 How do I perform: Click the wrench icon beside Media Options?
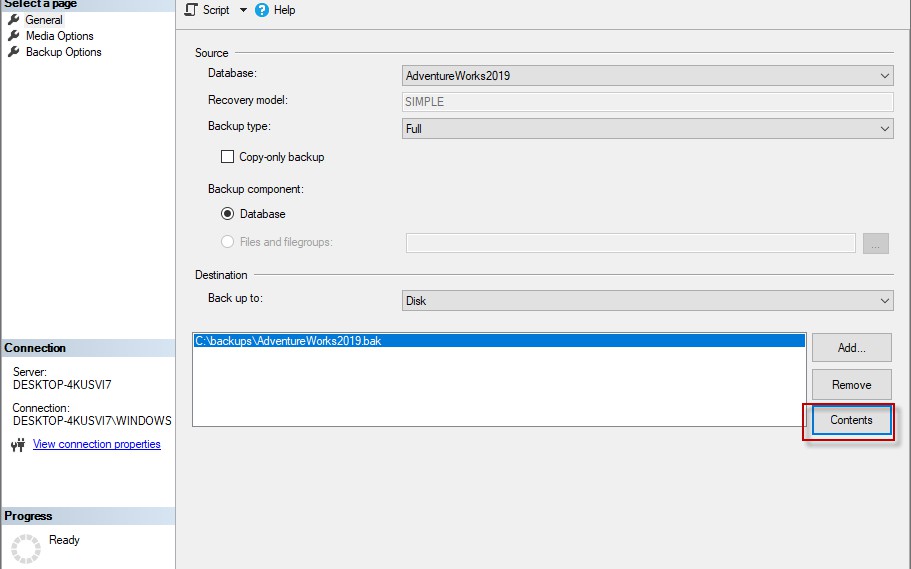[x=14, y=36]
